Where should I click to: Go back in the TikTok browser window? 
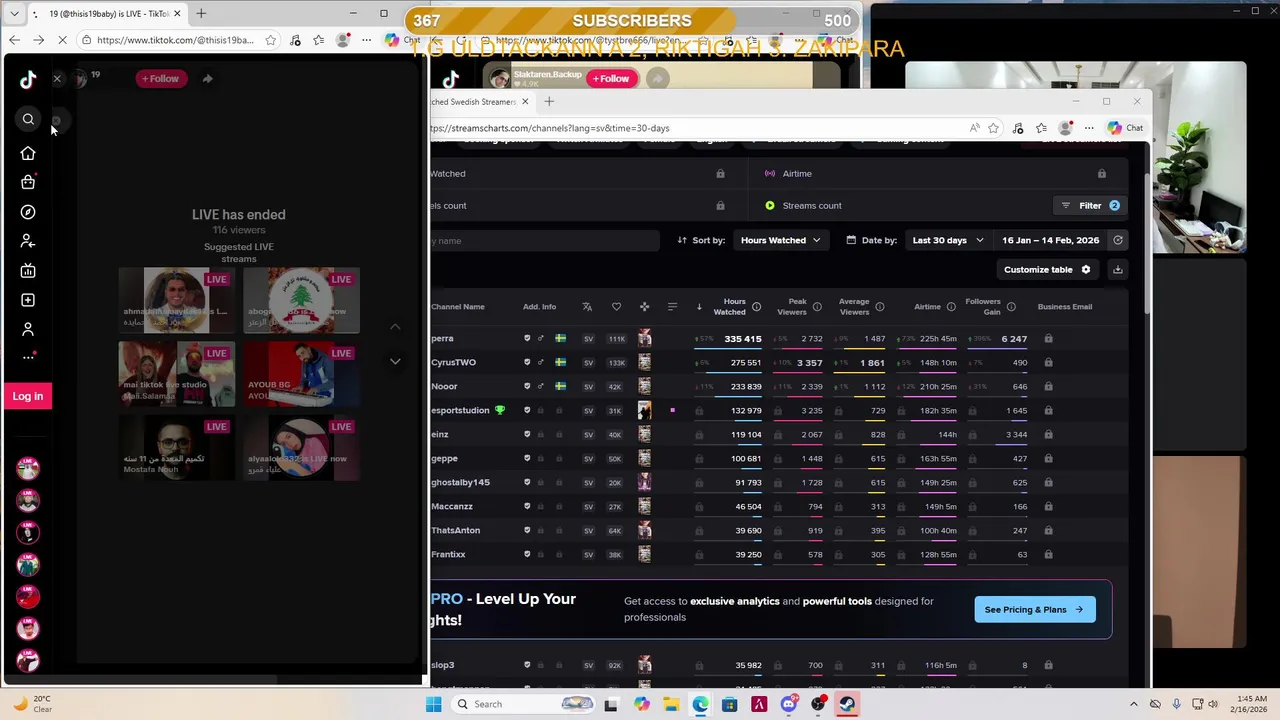click(14, 40)
